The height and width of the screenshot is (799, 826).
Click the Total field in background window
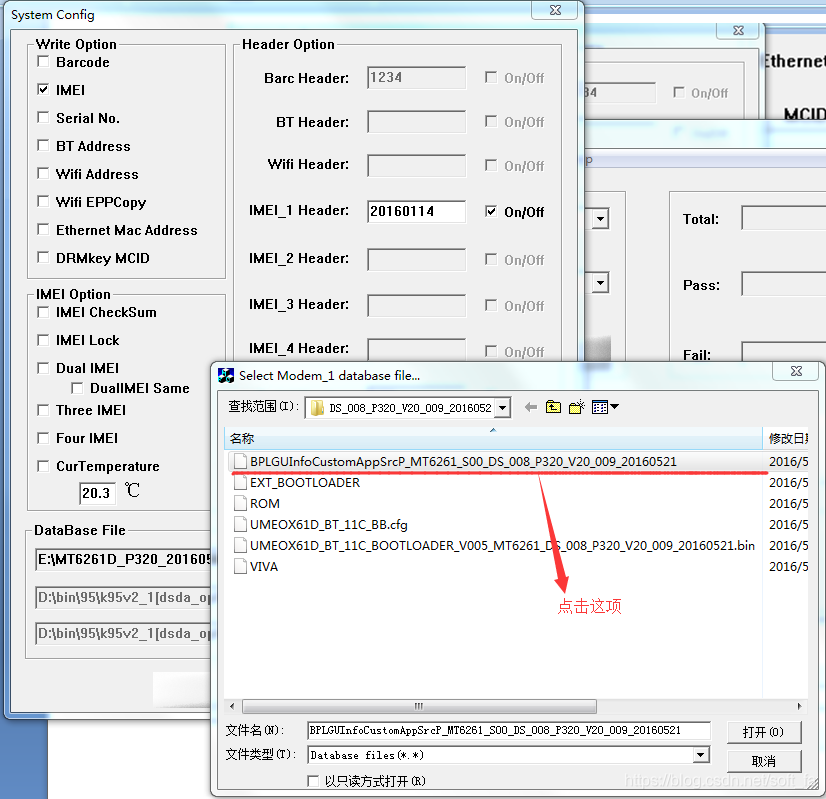pyautogui.click(x=784, y=218)
